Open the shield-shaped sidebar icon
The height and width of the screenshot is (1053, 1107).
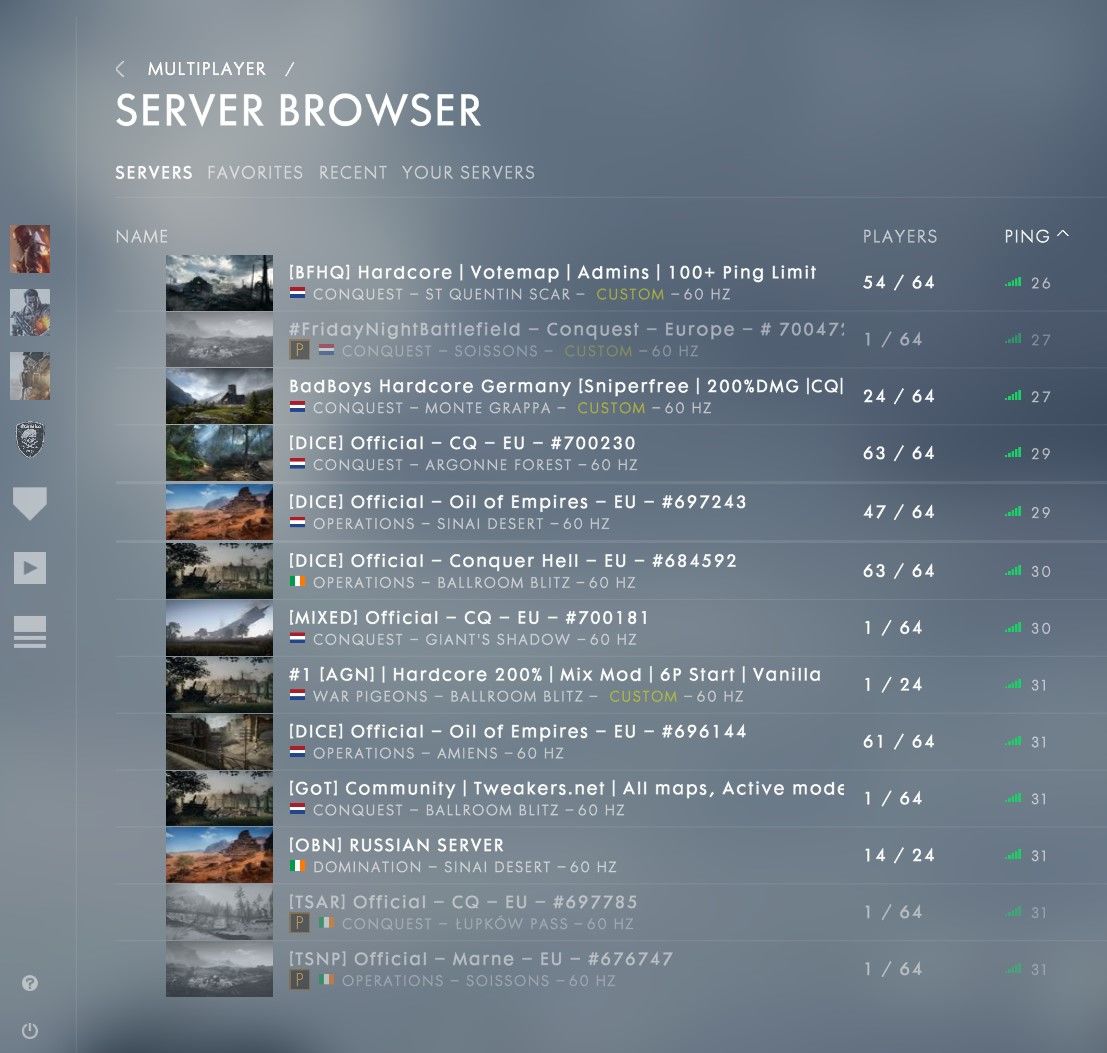click(30, 503)
